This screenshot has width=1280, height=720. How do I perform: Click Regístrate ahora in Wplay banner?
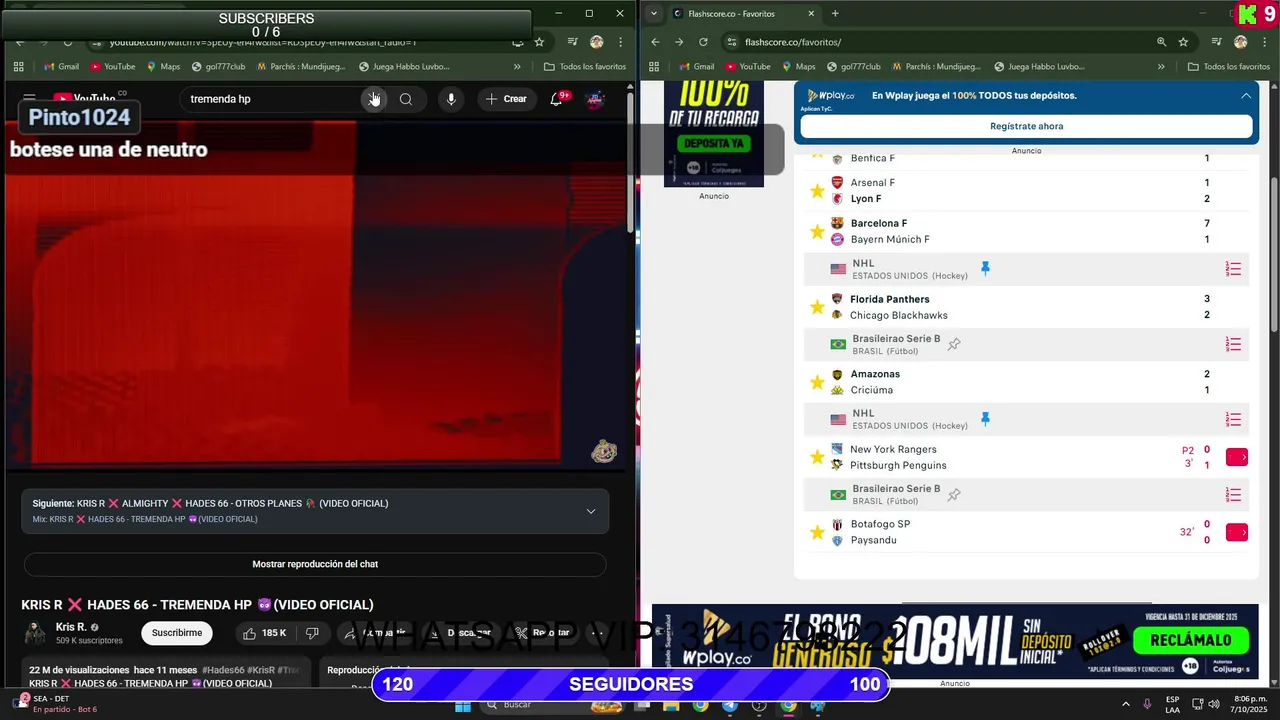coord(1026,126)
